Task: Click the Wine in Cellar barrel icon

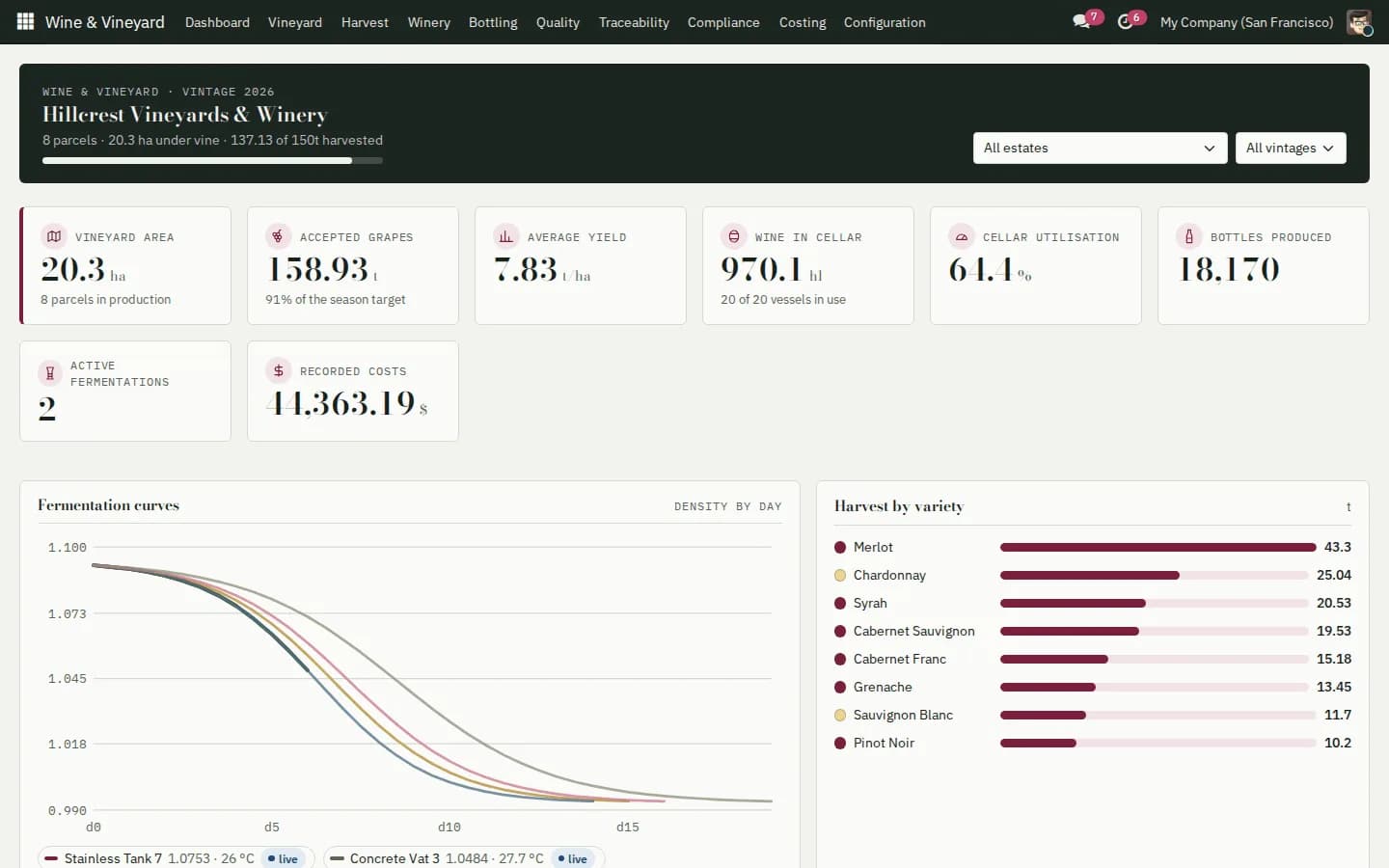Action: 733,236
